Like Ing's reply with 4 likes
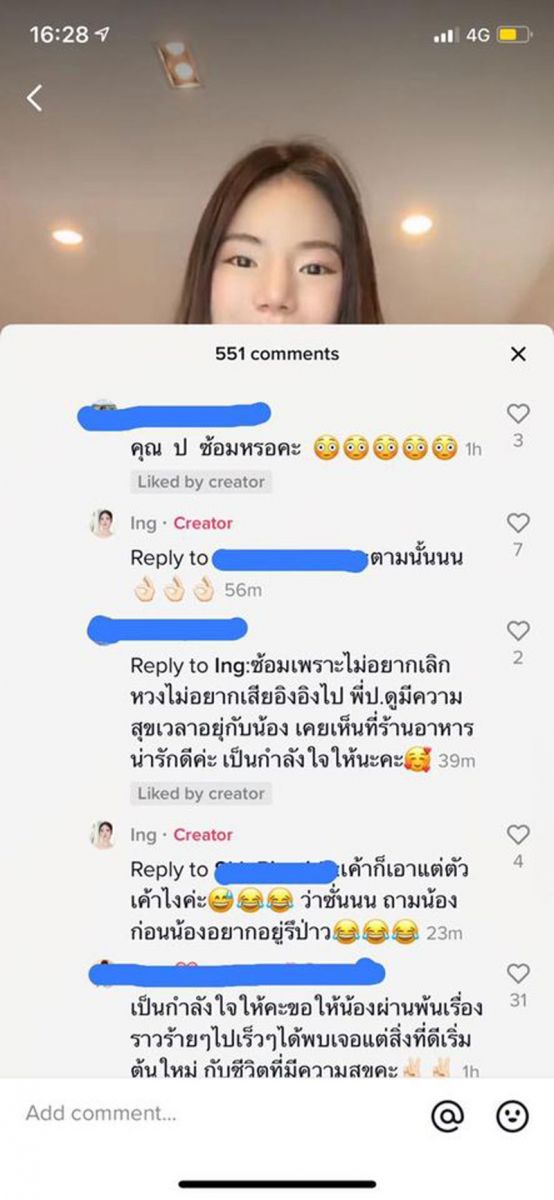Screen dimensions: 554x1200 point(518,834)
